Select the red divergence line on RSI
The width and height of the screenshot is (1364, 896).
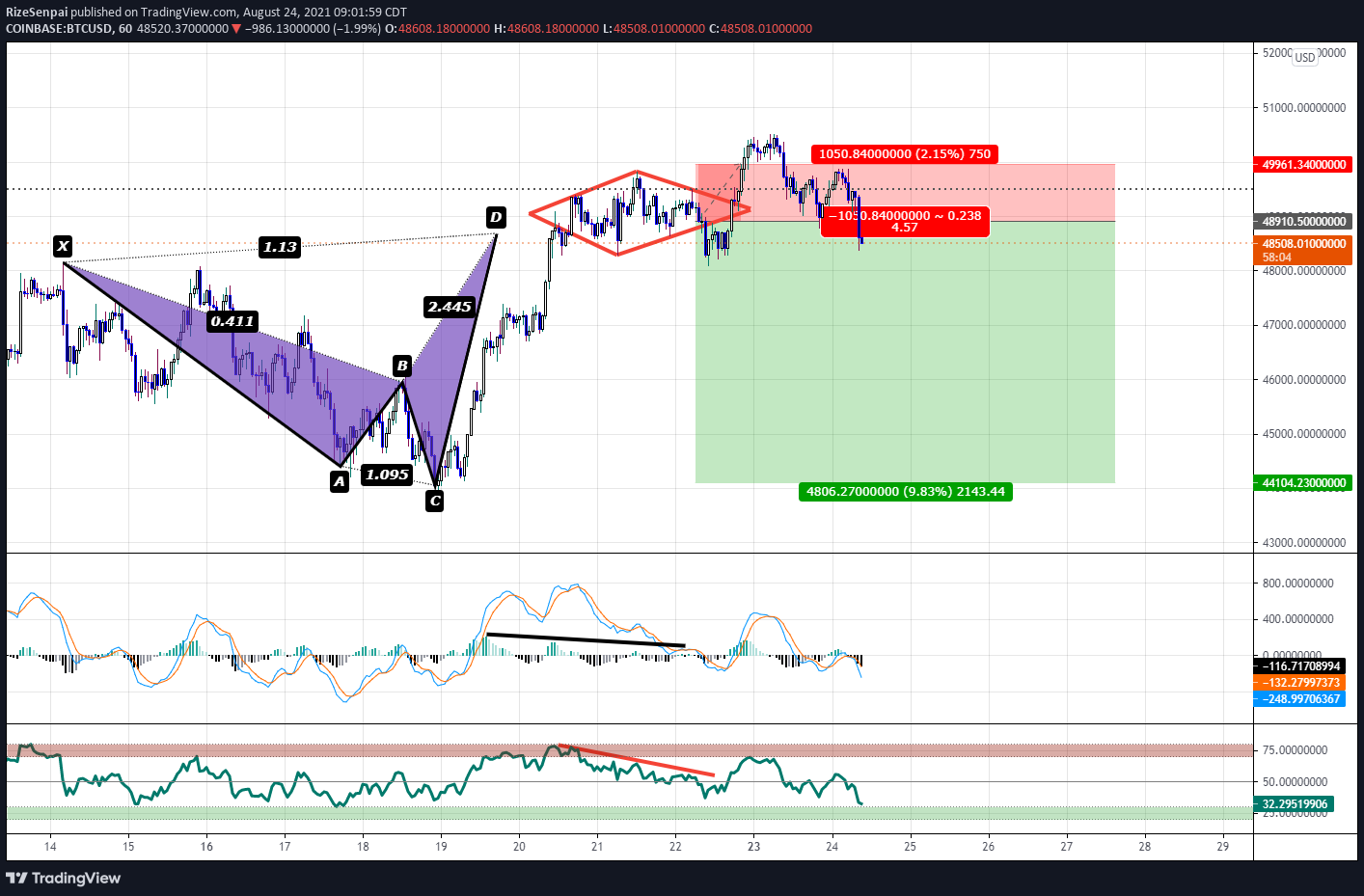(x=637, y=760)
